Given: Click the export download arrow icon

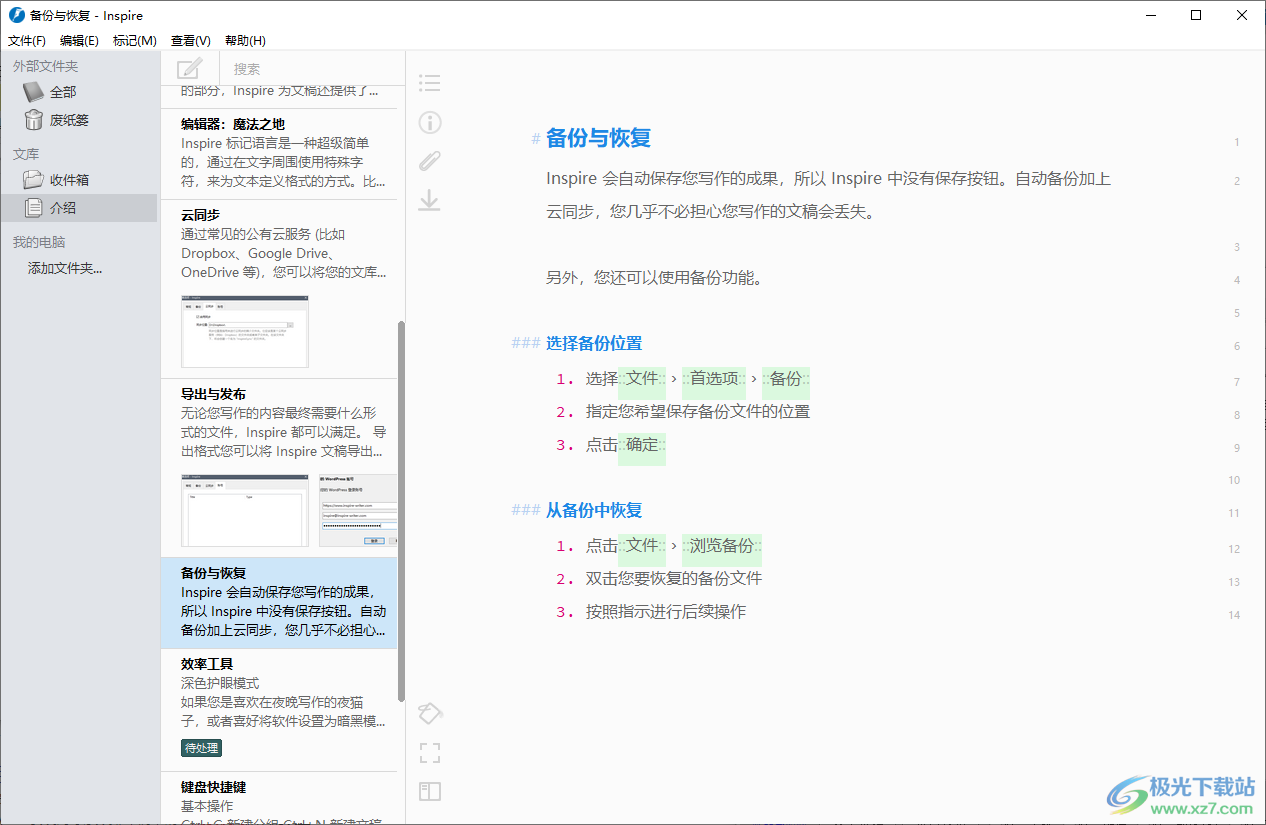Looking at the screenshot, I should [x=429, y=200].
